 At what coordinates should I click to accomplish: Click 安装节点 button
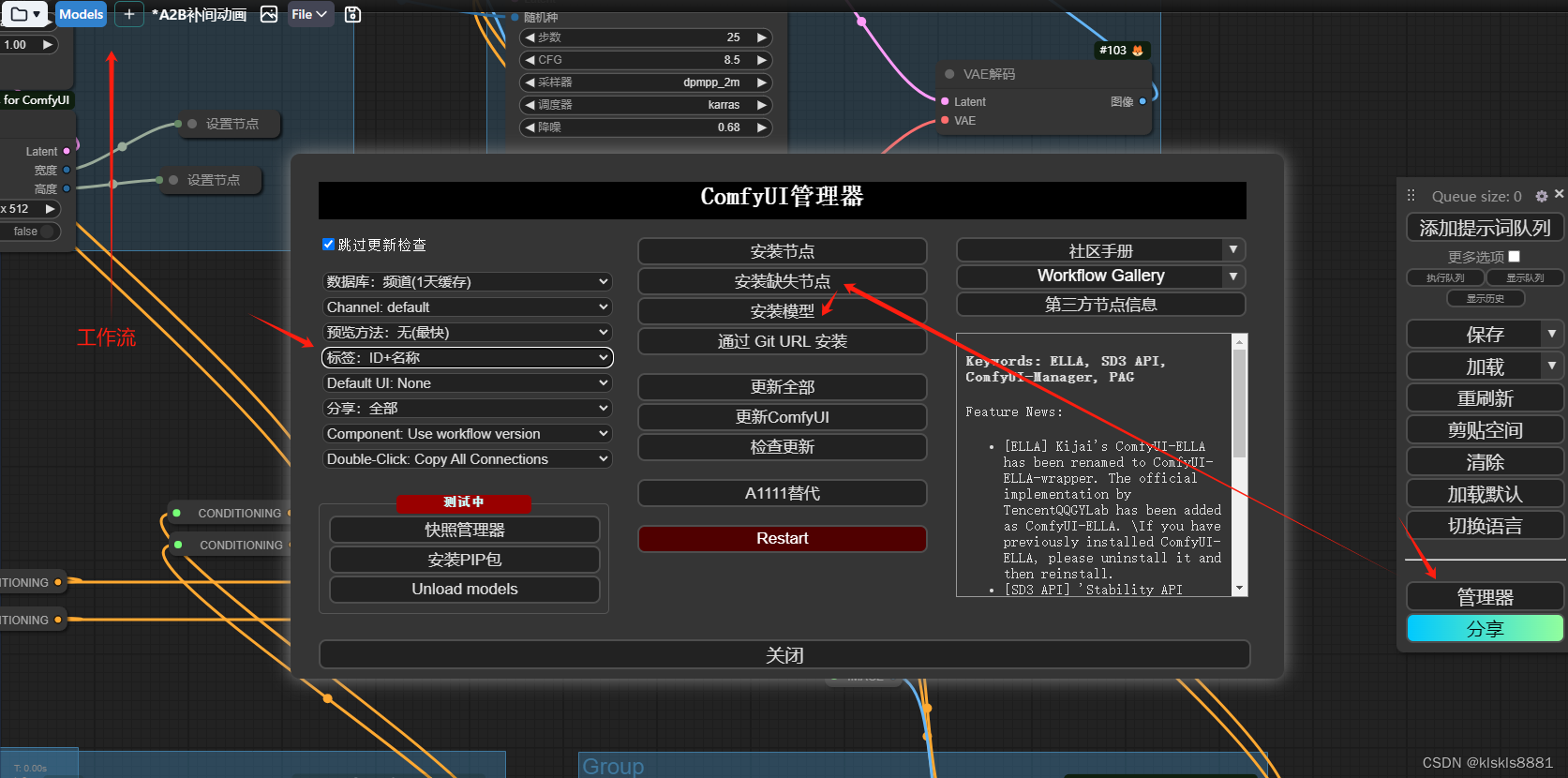pyautogui.click(x=783, y=251)
